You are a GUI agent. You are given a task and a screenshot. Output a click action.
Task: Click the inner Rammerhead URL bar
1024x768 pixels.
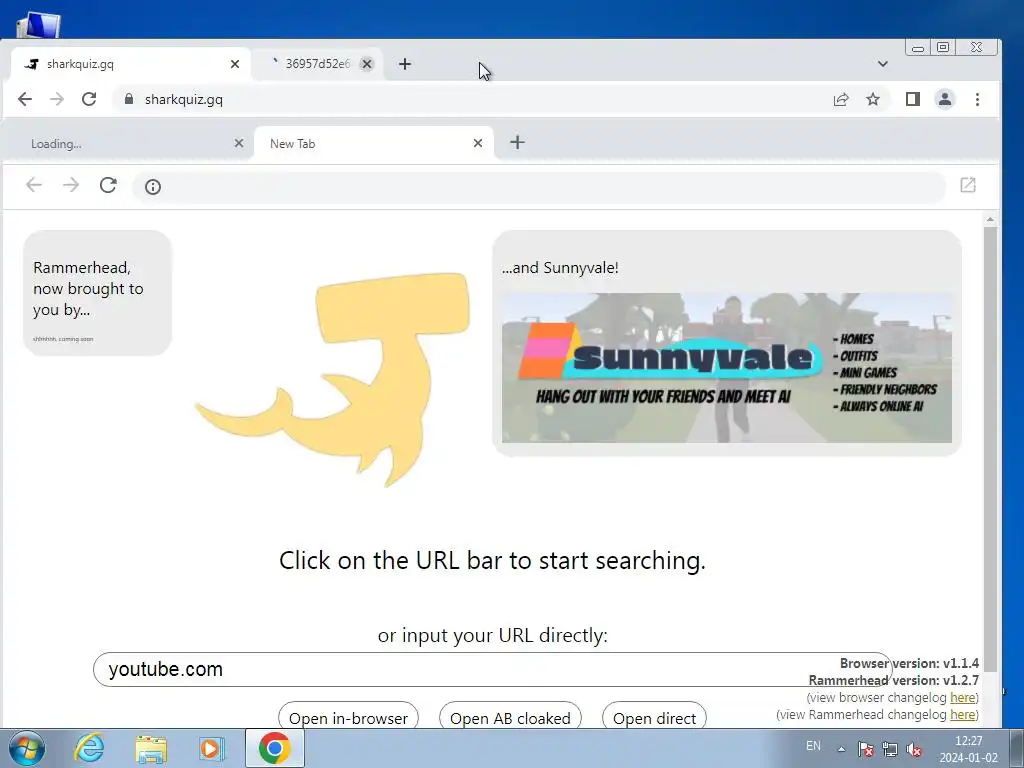click(539, 187)
